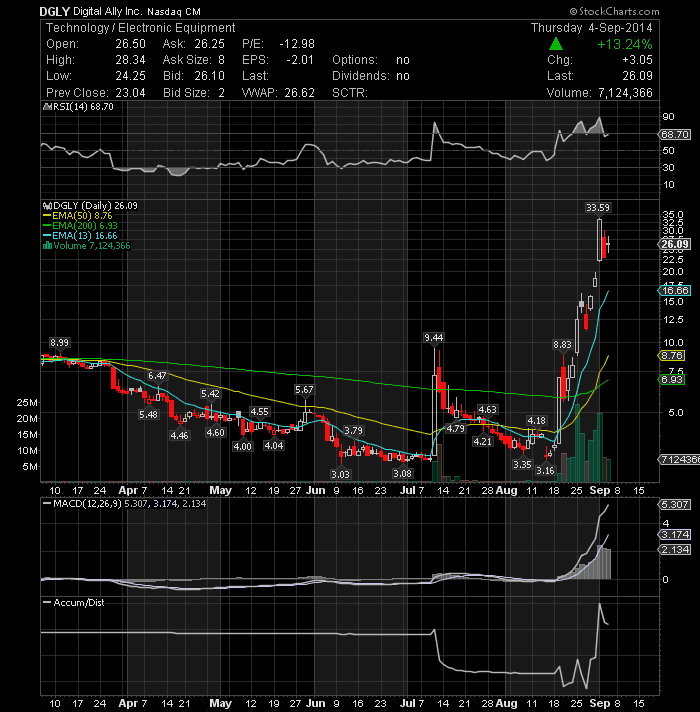Click the 26.09 last price axis tag
Screen dimensions: 700x712
674,244
